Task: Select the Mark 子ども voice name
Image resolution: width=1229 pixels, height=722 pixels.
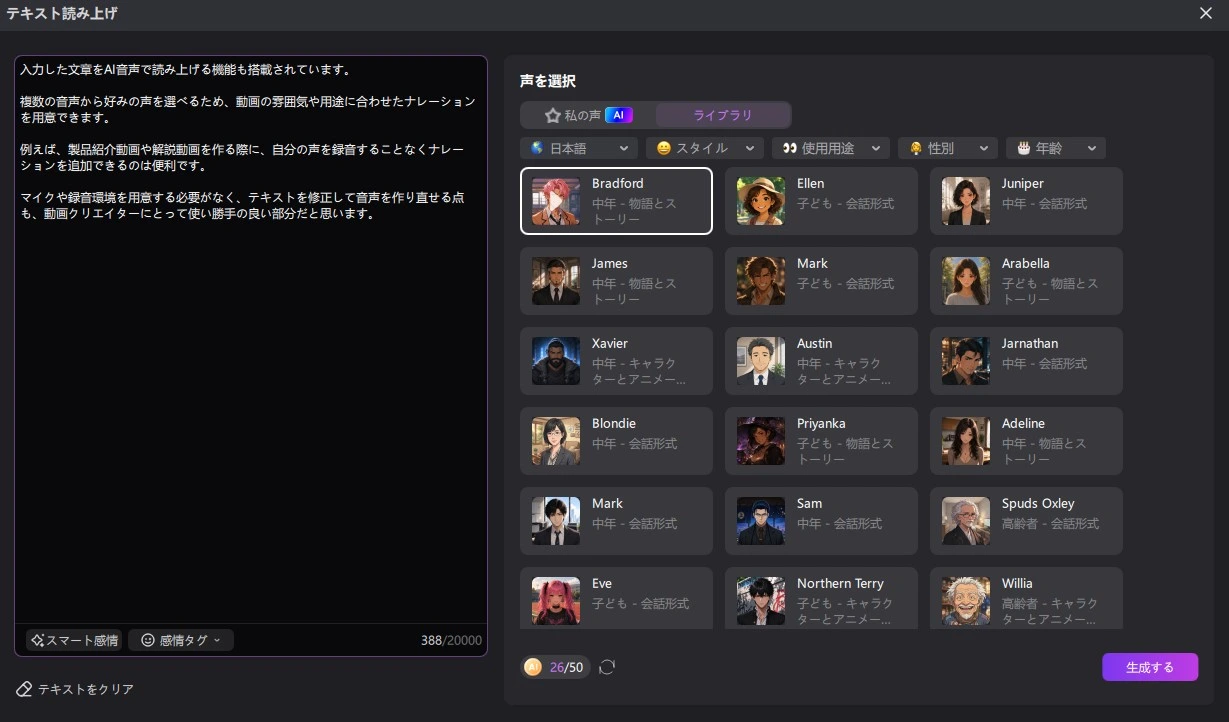Action: (x=812, y=264)
